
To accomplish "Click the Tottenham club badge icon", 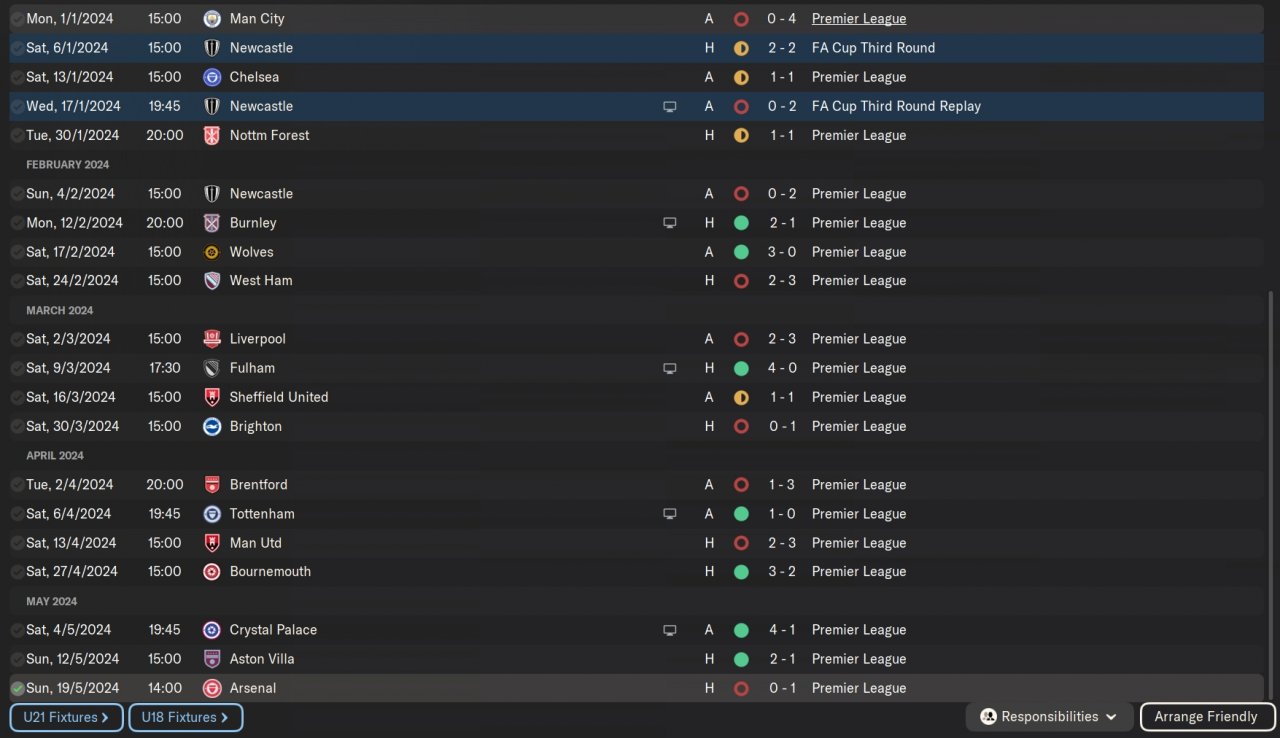I will 212,514.
